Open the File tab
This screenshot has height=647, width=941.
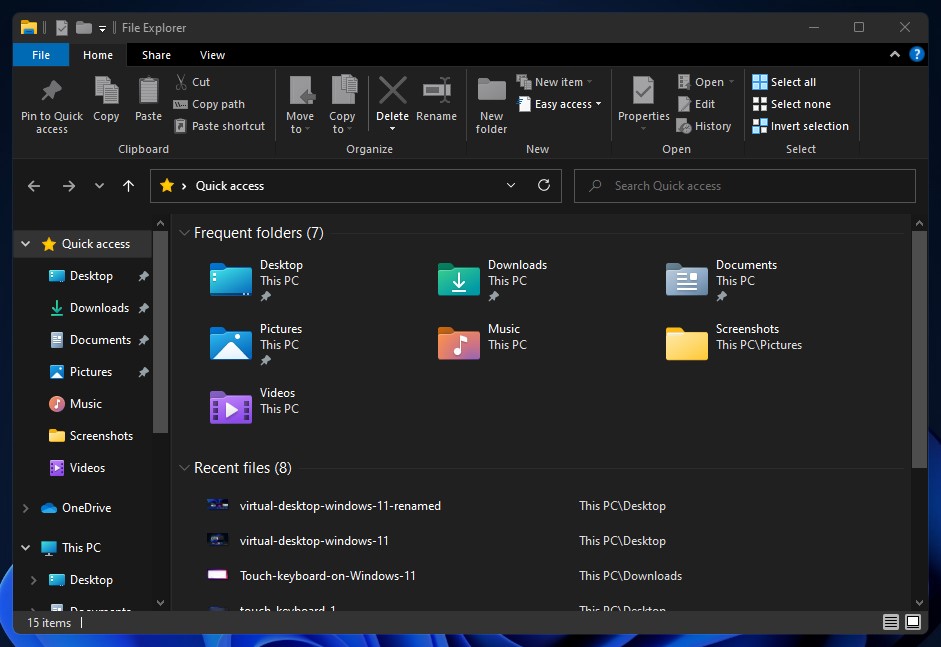[41, 55]
